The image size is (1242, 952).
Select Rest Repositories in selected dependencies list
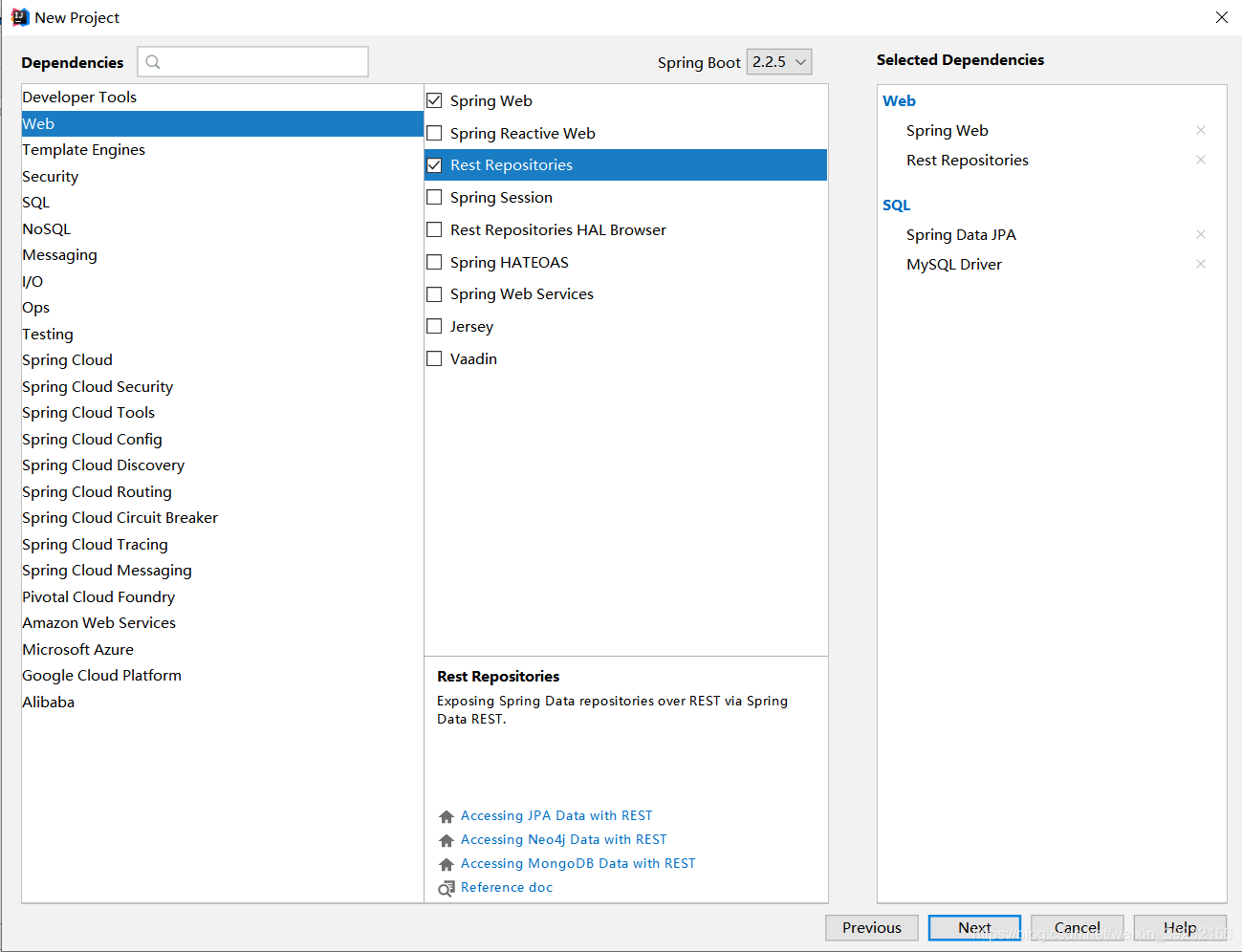tap(968, 161)
